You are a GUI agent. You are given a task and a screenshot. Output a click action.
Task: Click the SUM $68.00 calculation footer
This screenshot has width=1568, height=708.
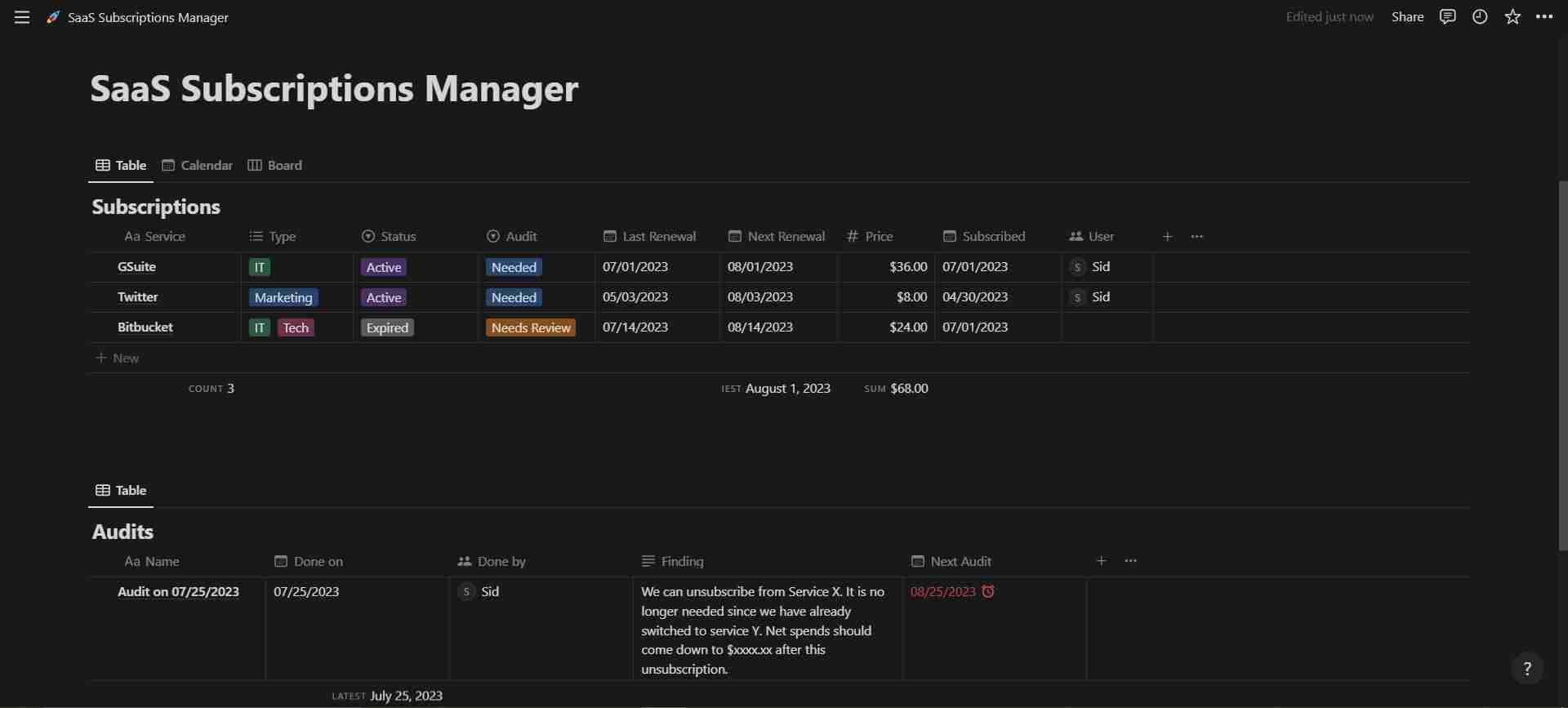coord(896,389)
